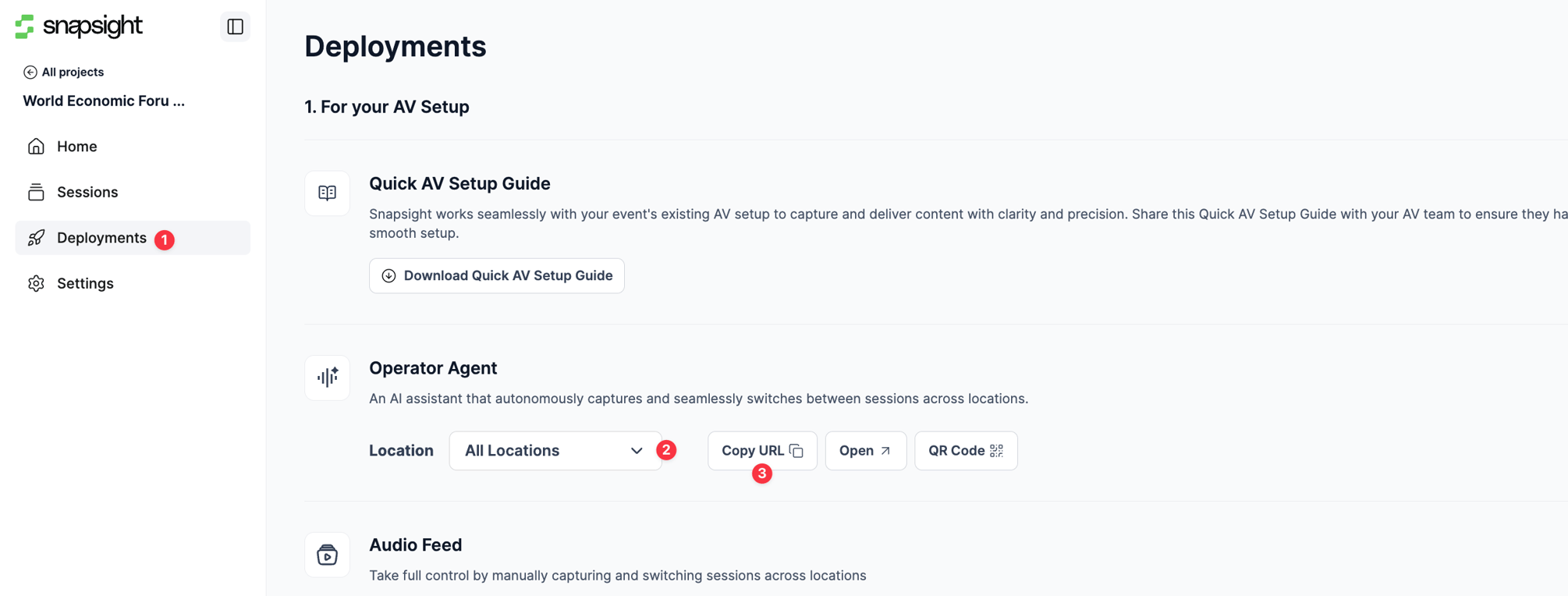Click the copy icon beside Copy URL

click(796, 451)
